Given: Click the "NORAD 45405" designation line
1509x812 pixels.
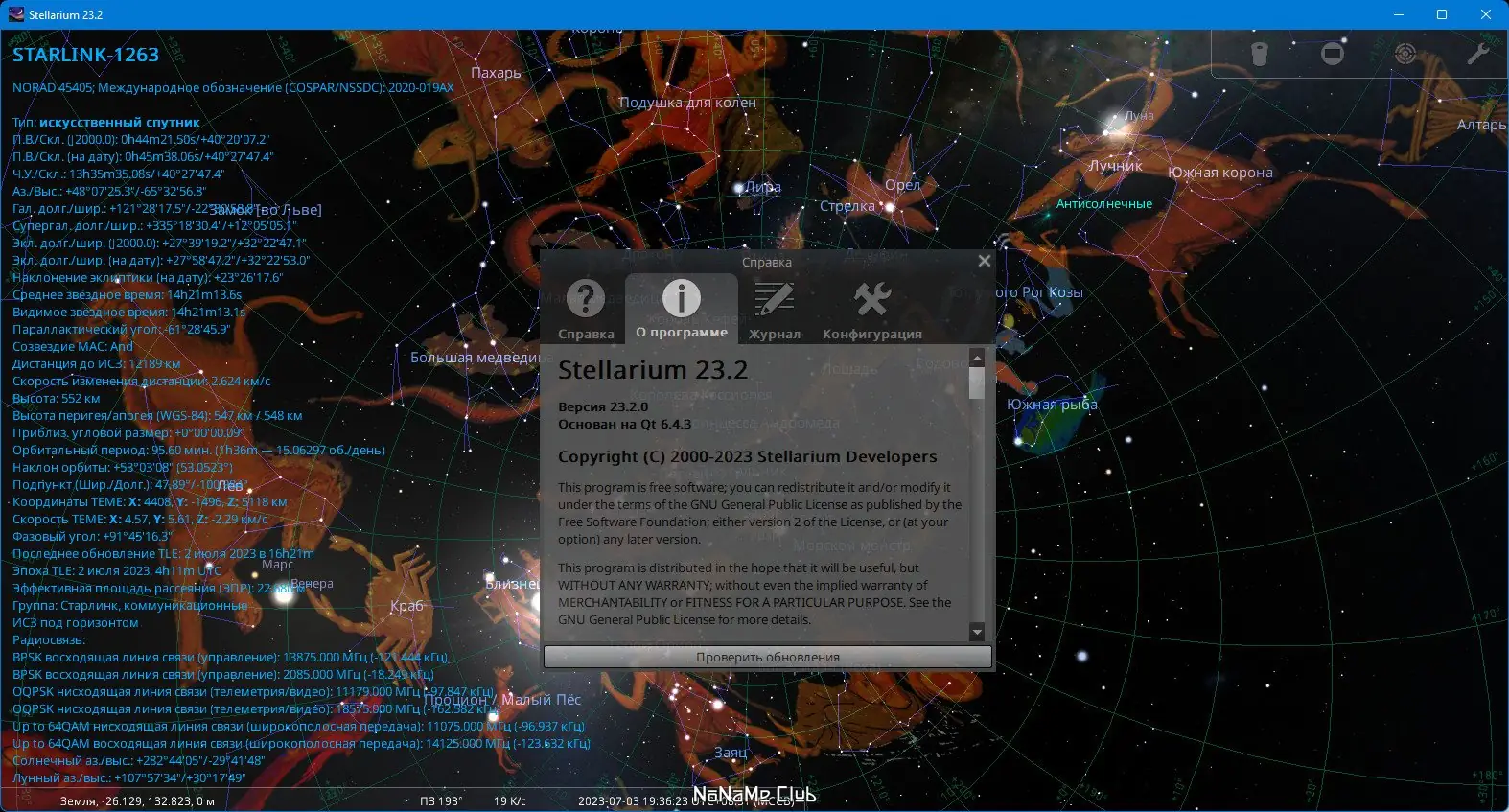Looking at the screenshot, I should pos(233,87).
